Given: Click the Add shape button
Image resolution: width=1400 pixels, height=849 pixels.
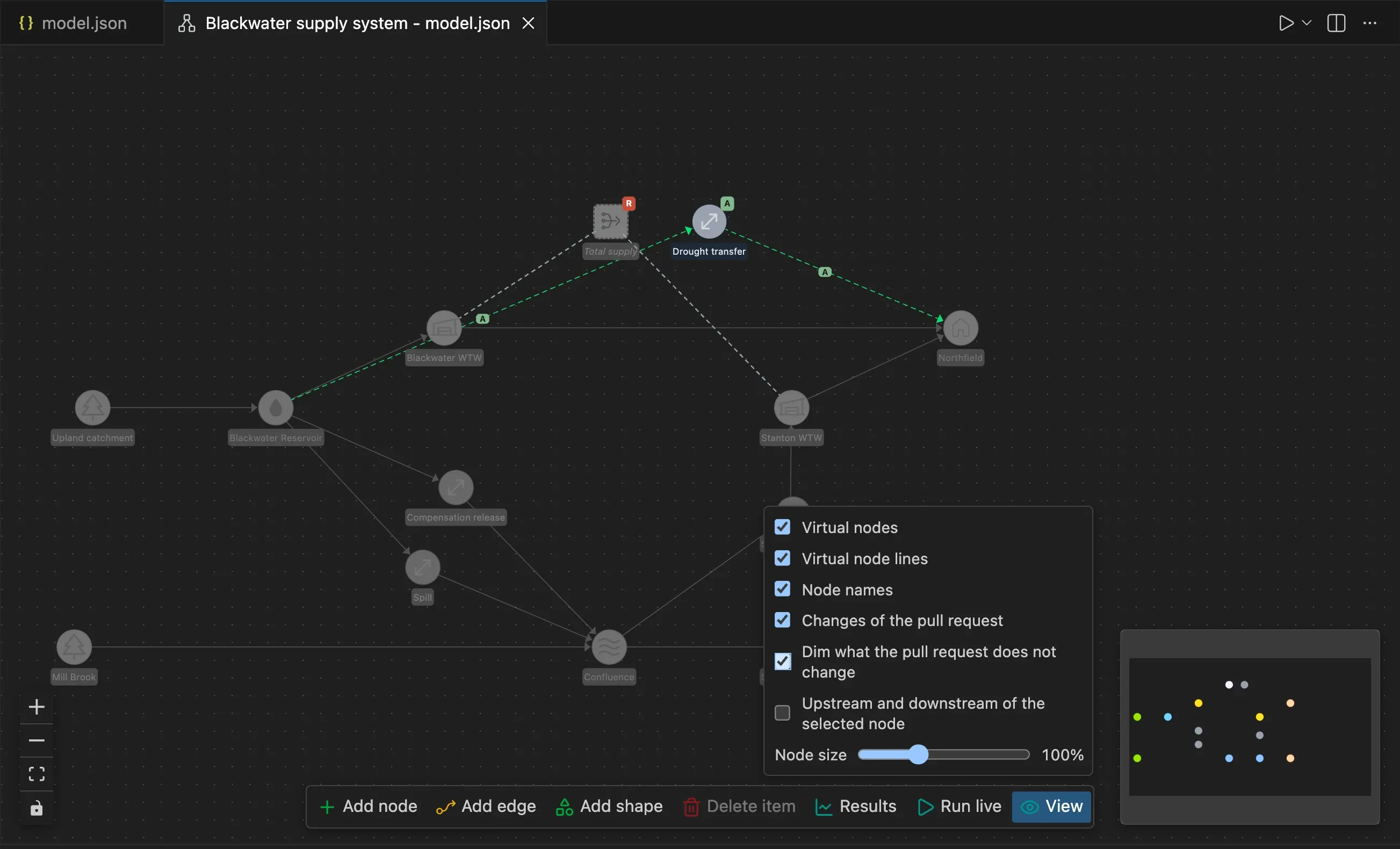Looking at the screenshot, I should [x=609, y=807].
